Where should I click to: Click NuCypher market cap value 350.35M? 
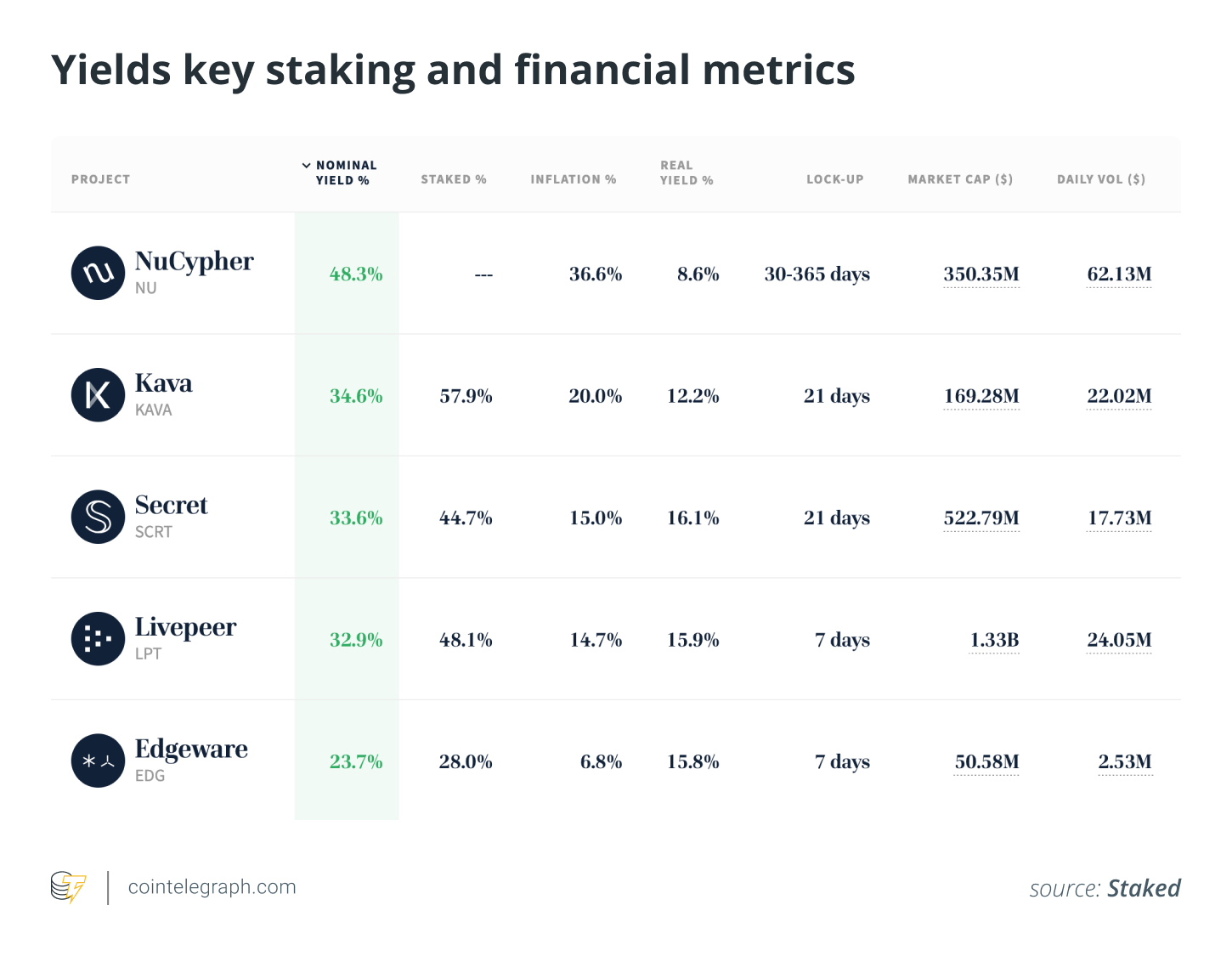click(981, 274)
